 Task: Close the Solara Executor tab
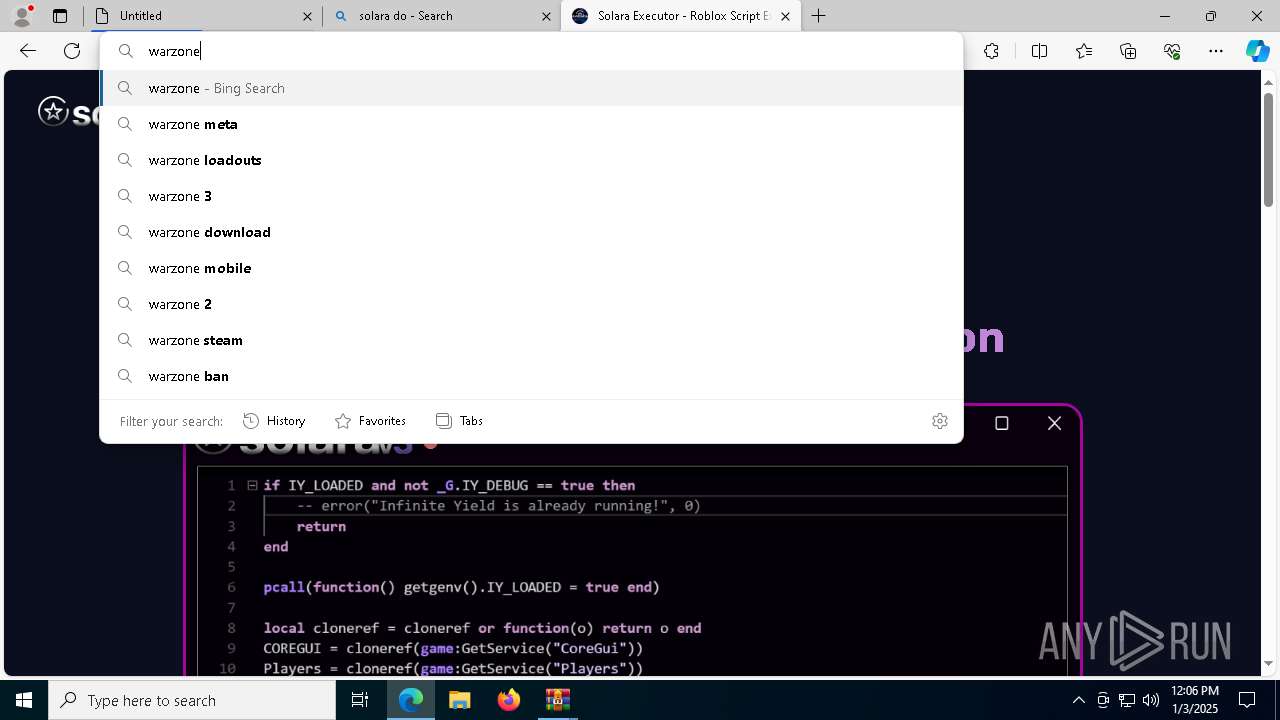click(785, 16)
